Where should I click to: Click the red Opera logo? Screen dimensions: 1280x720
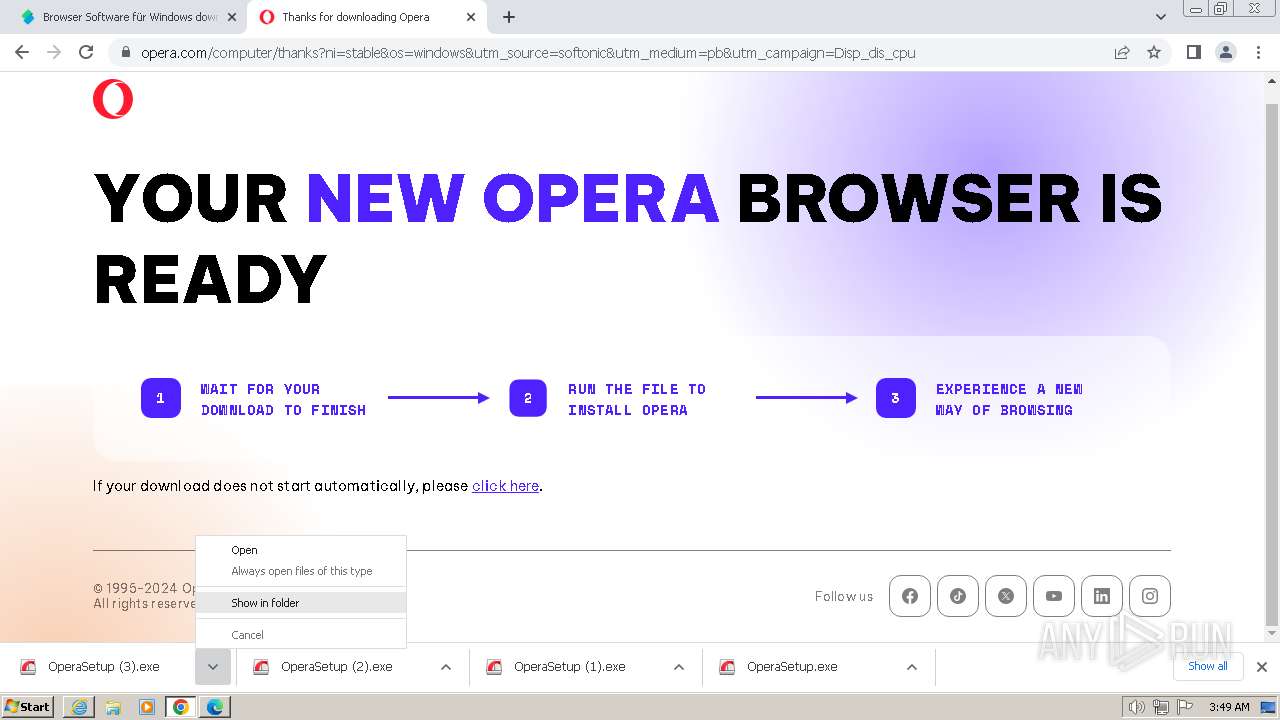click(113, 100)
